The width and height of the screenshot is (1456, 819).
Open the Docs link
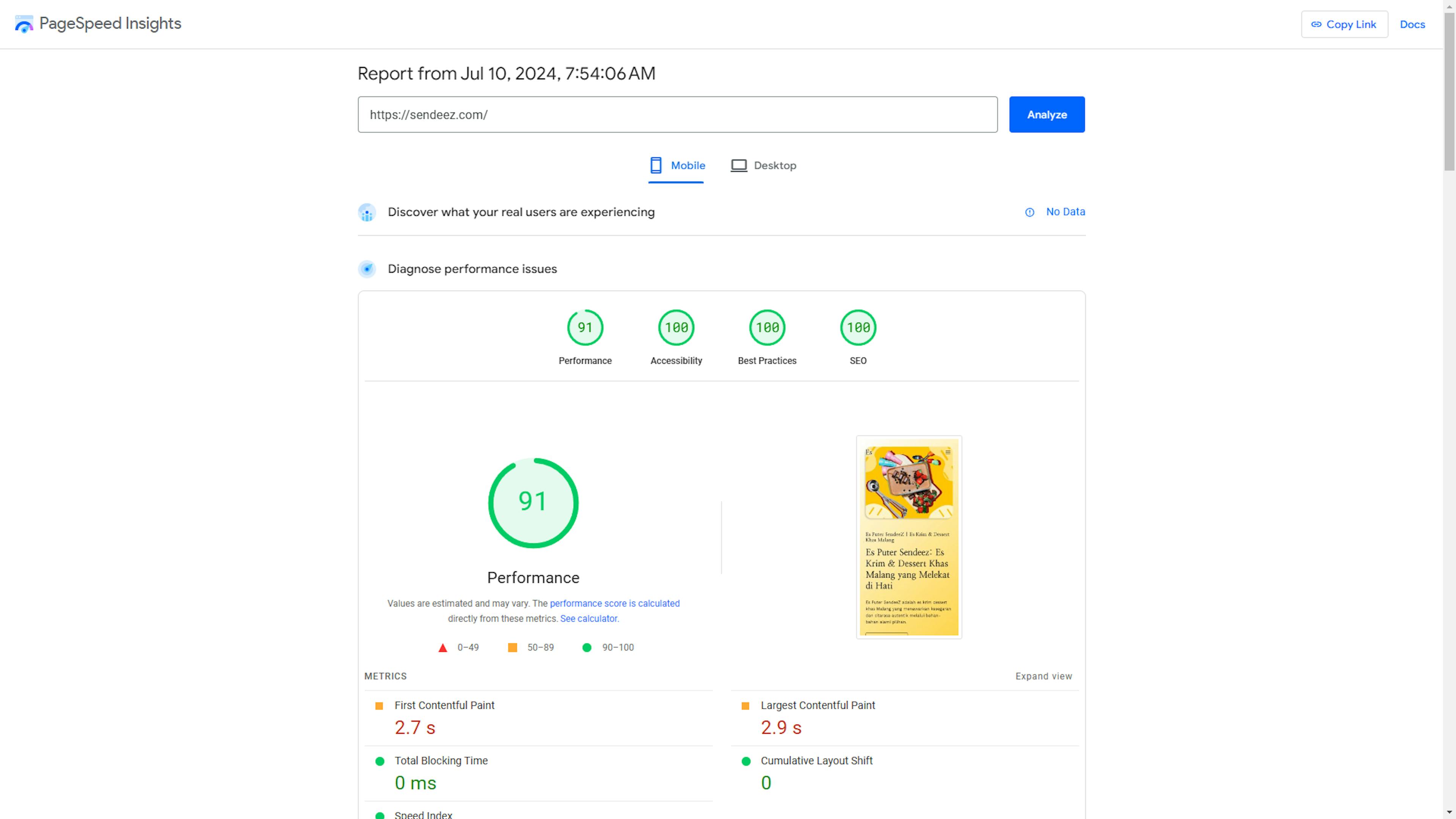[x=1413, y=24]
